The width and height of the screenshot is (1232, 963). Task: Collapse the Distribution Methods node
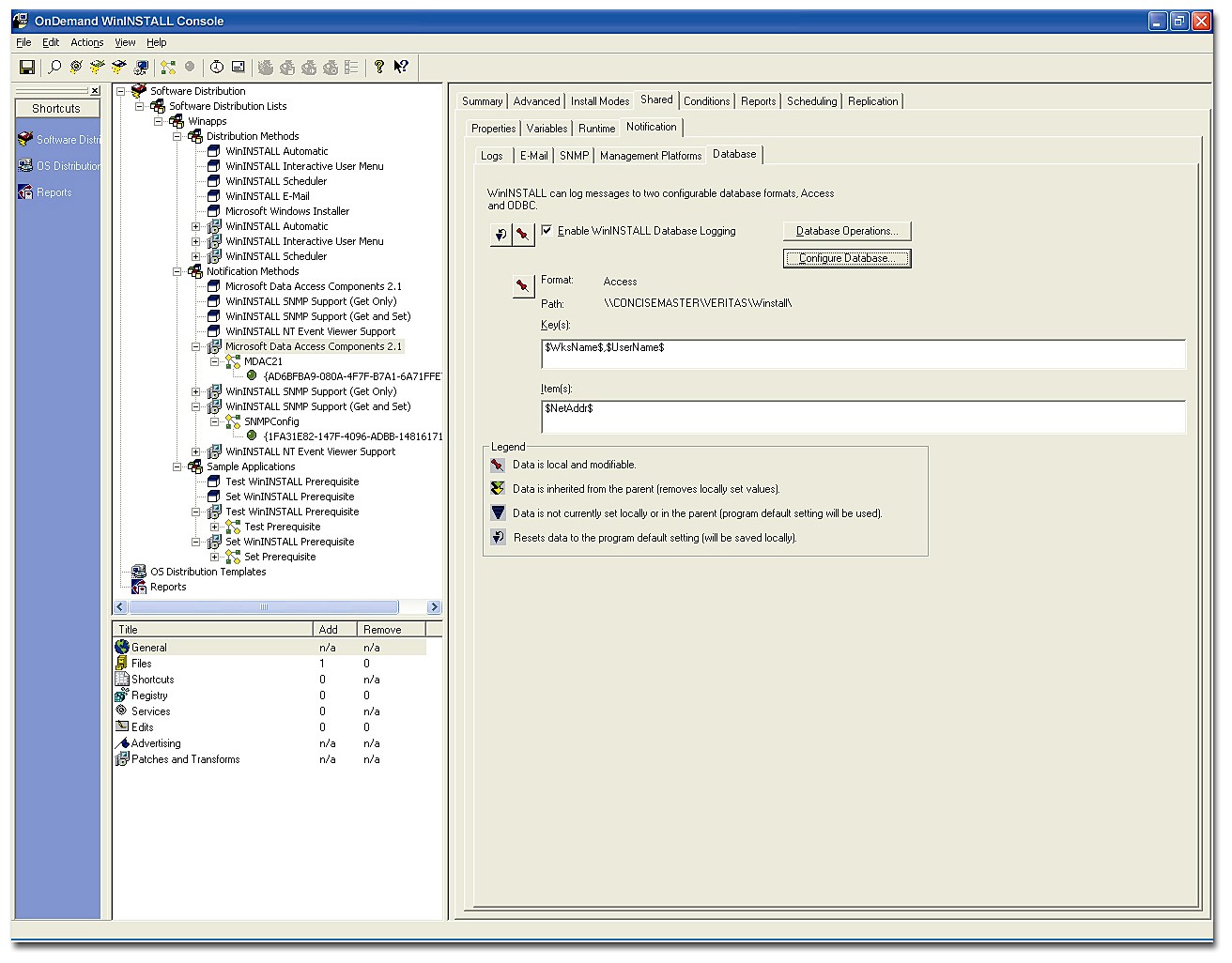[177, 136]
